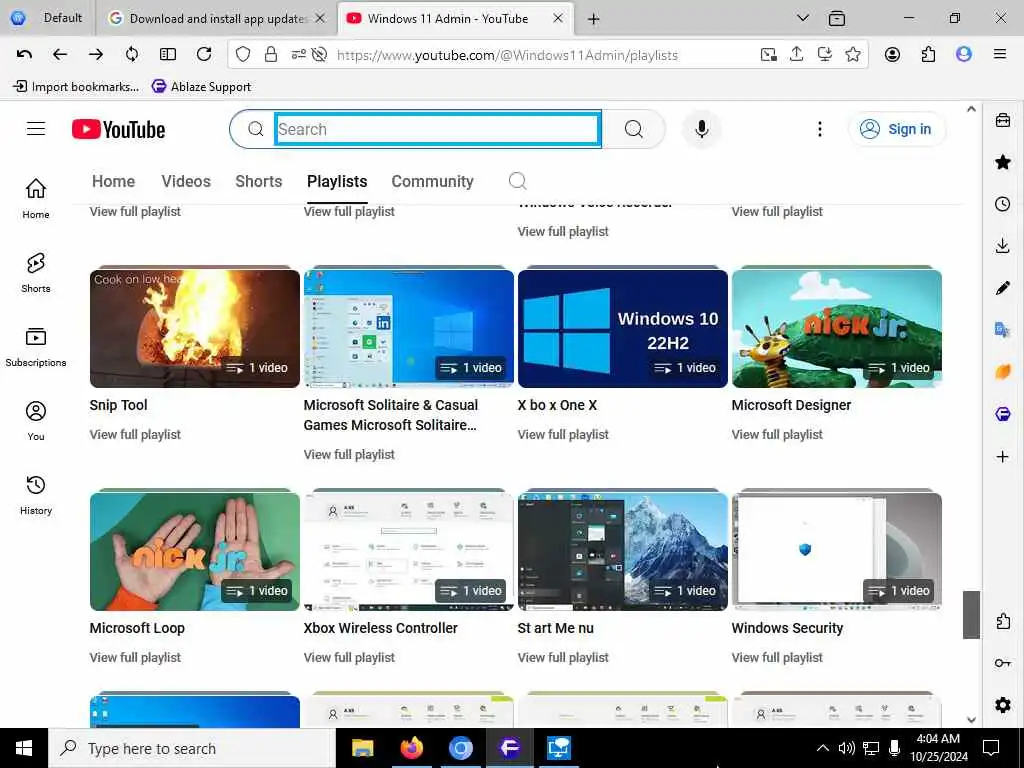
Task: Expand the tab list dropdown arrow
Action: (803, 18)
